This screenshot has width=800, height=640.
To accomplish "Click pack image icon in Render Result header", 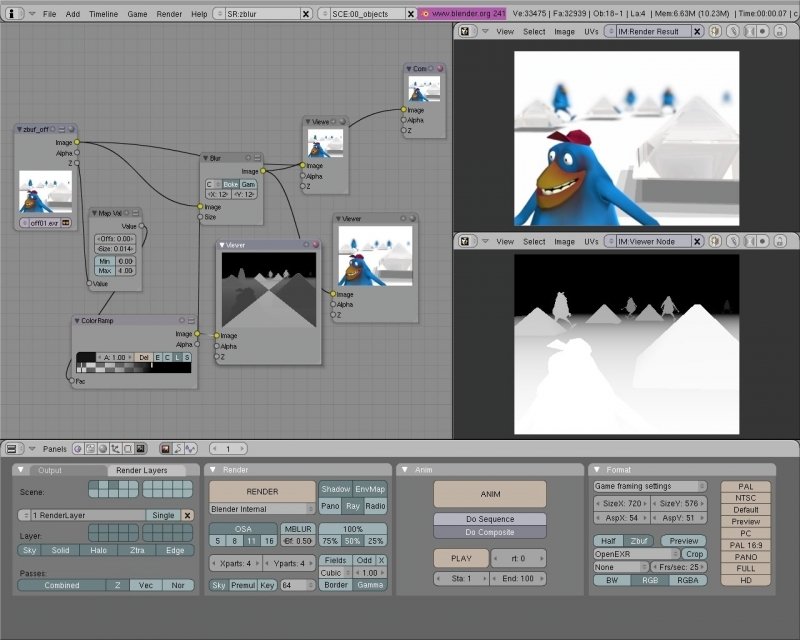I will click(x=715, y=32).
